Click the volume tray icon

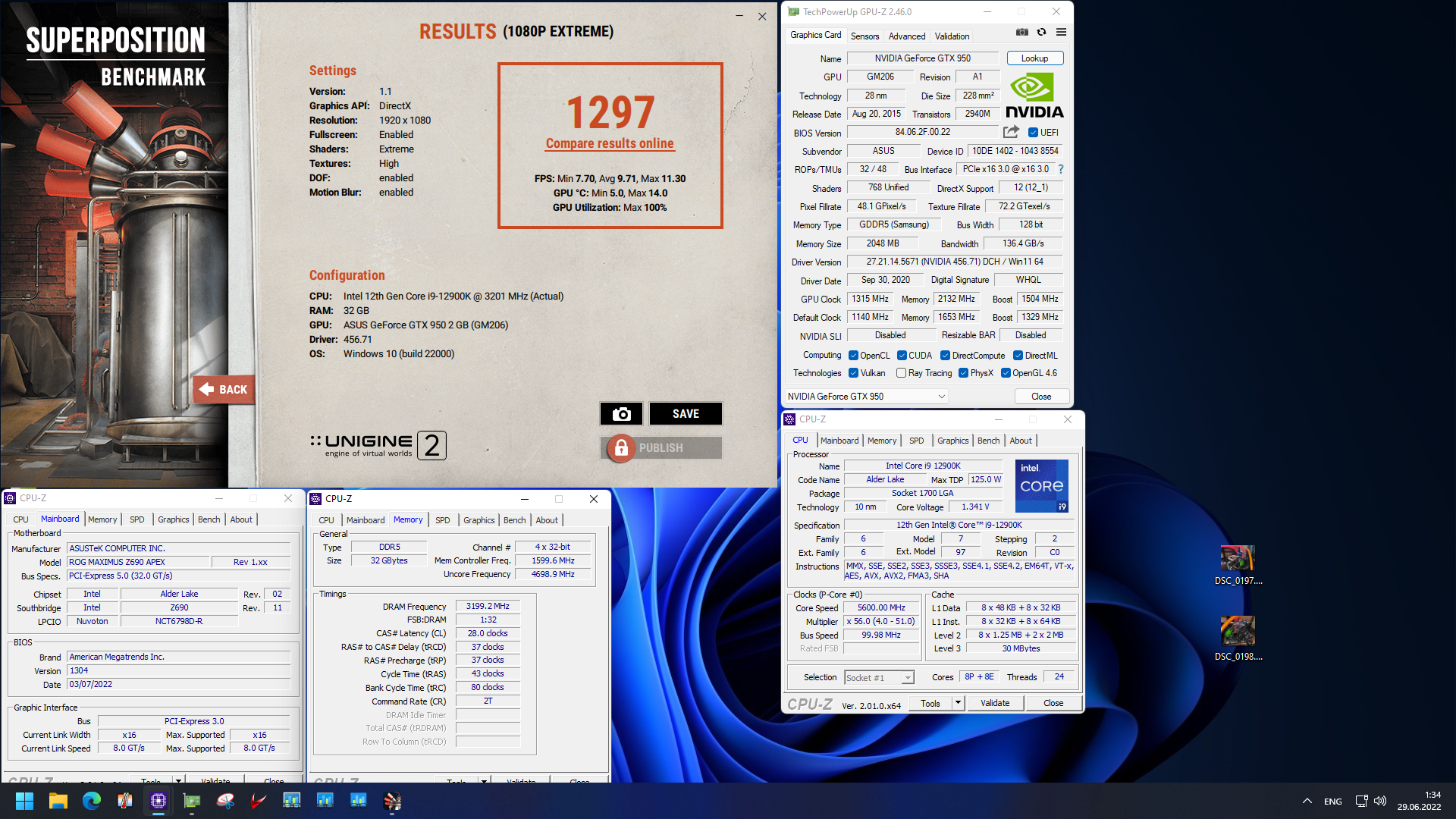coord(1380,801)
